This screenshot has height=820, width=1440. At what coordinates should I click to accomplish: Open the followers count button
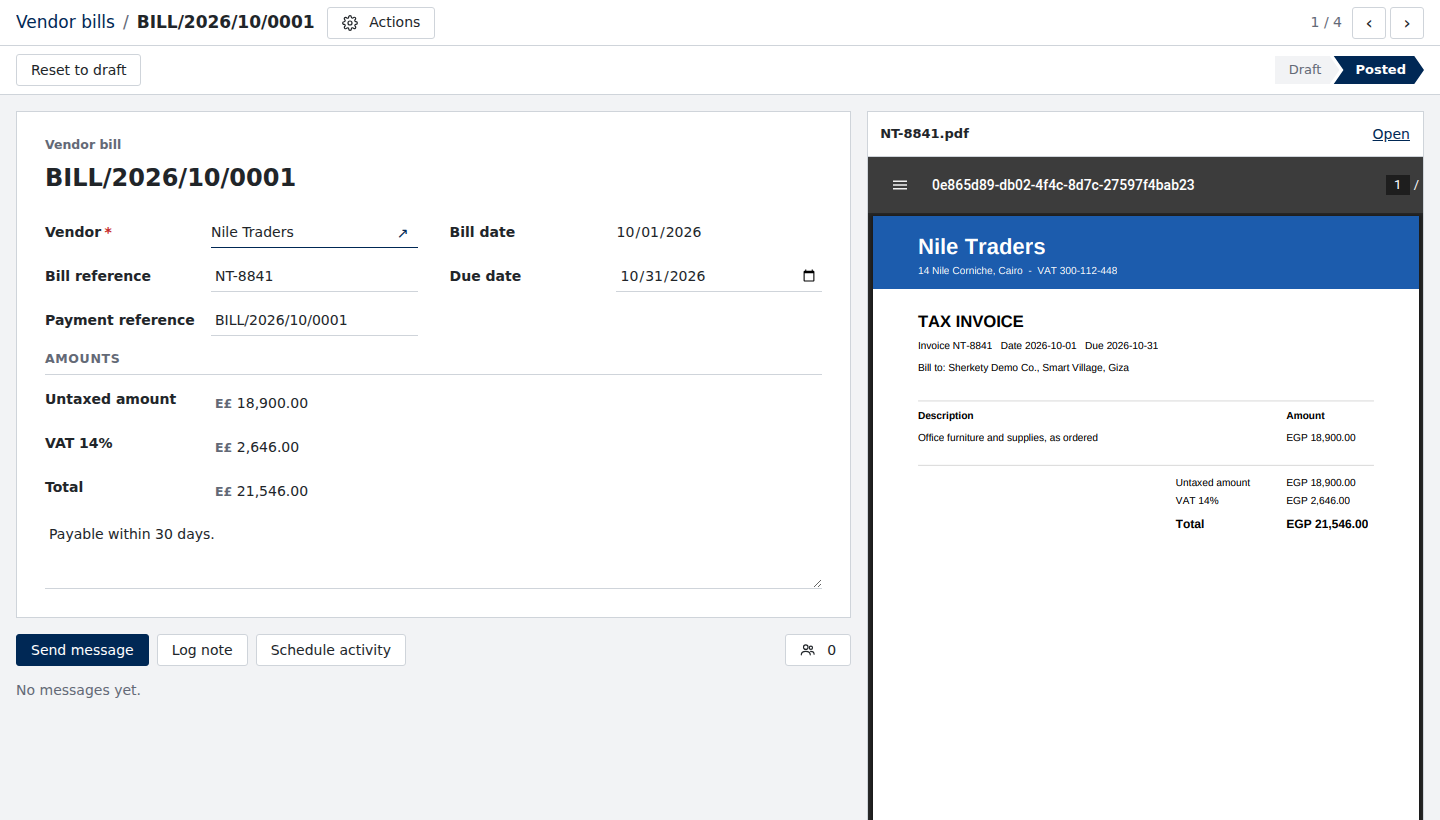coord(818,650)
